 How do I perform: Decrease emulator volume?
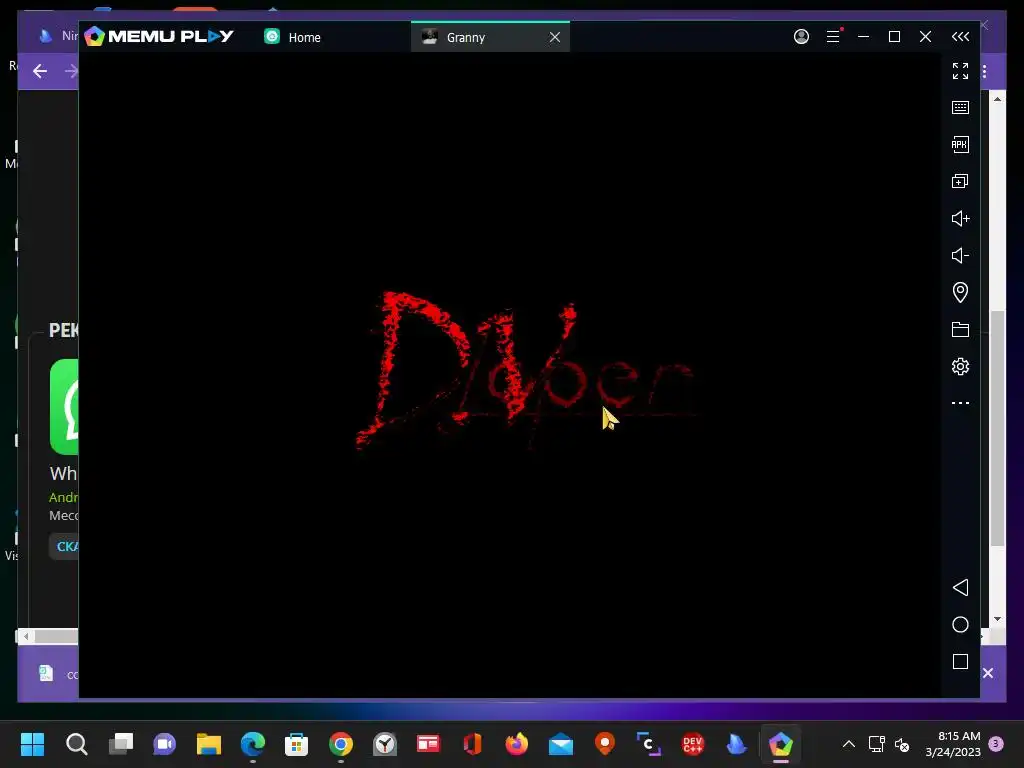coord(960,255)
